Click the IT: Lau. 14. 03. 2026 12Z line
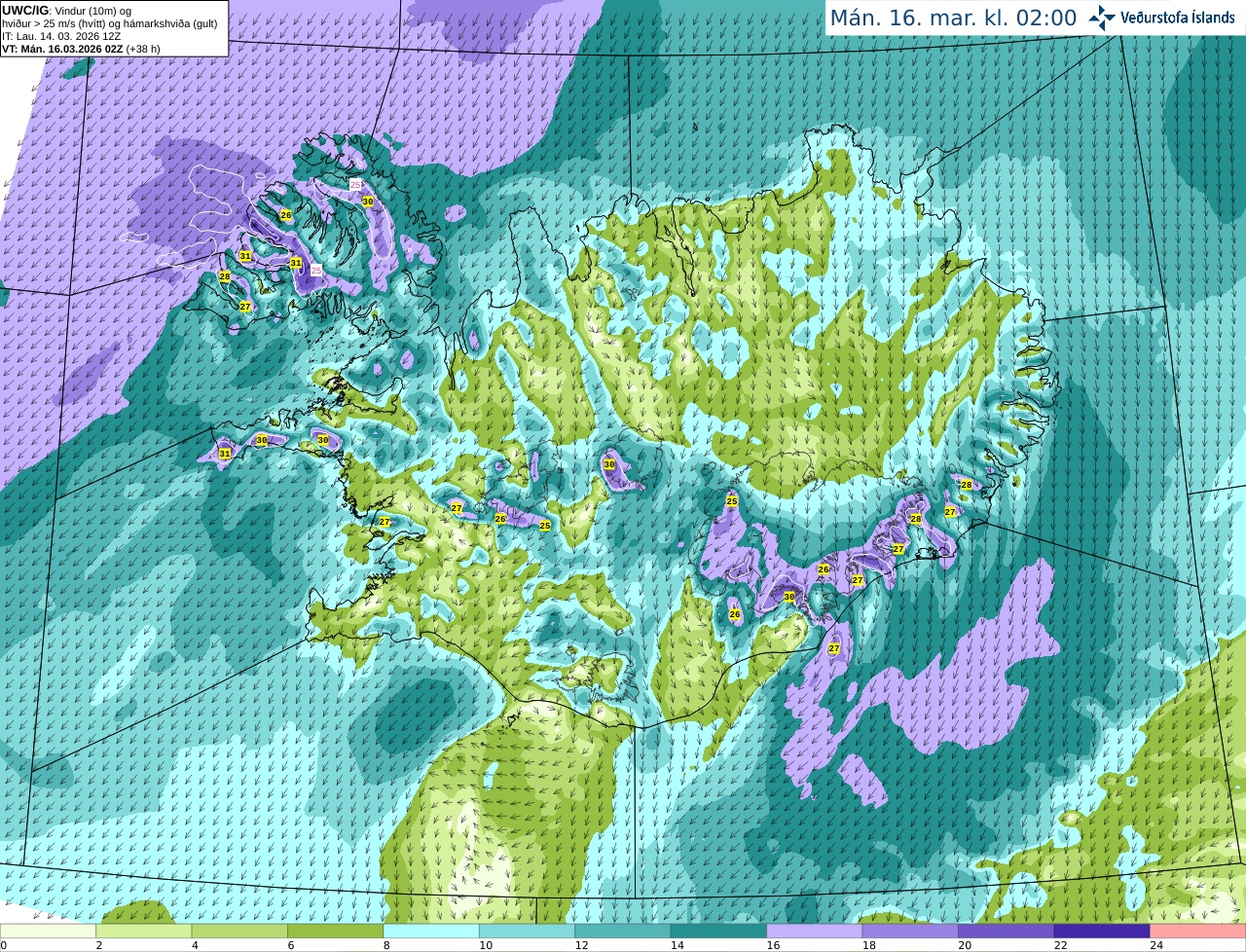Image resolution: width=1246 pixels, height=952 pixels. click(61, 35)
